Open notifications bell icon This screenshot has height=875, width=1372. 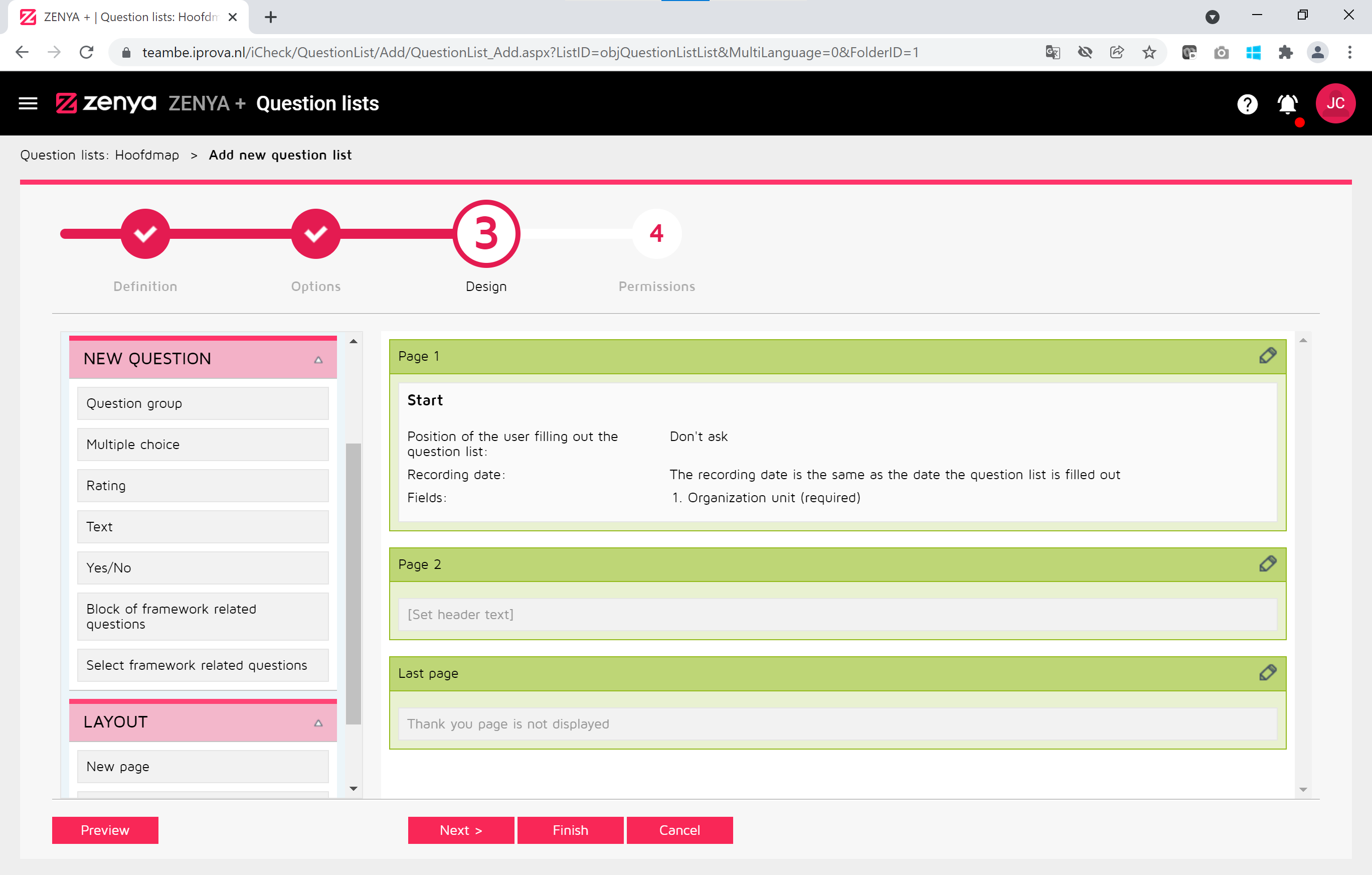point(1287,104)
